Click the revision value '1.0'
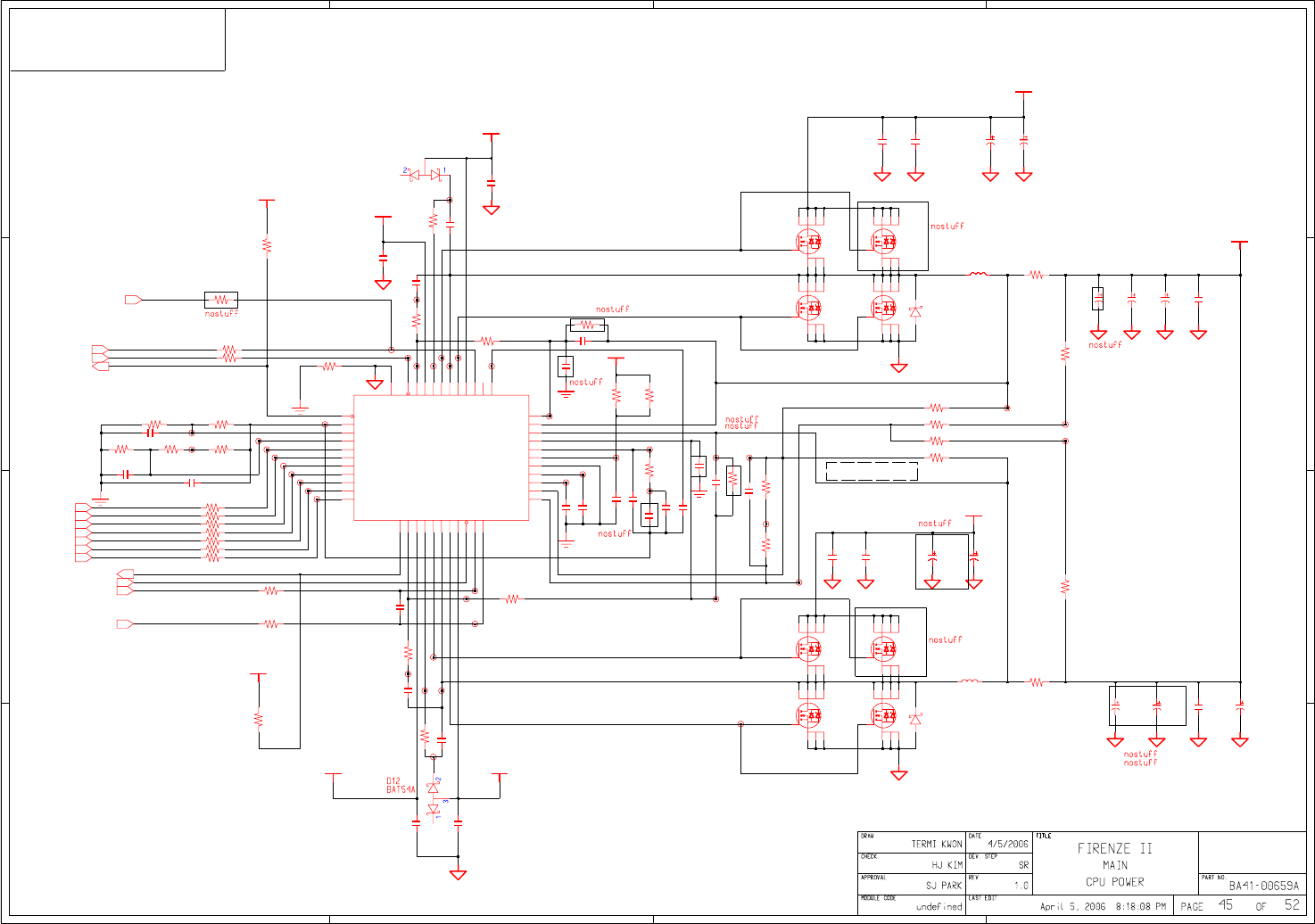Image resolution: width=1315 pixels, height=924 pixels. [x=1021, y=886]
